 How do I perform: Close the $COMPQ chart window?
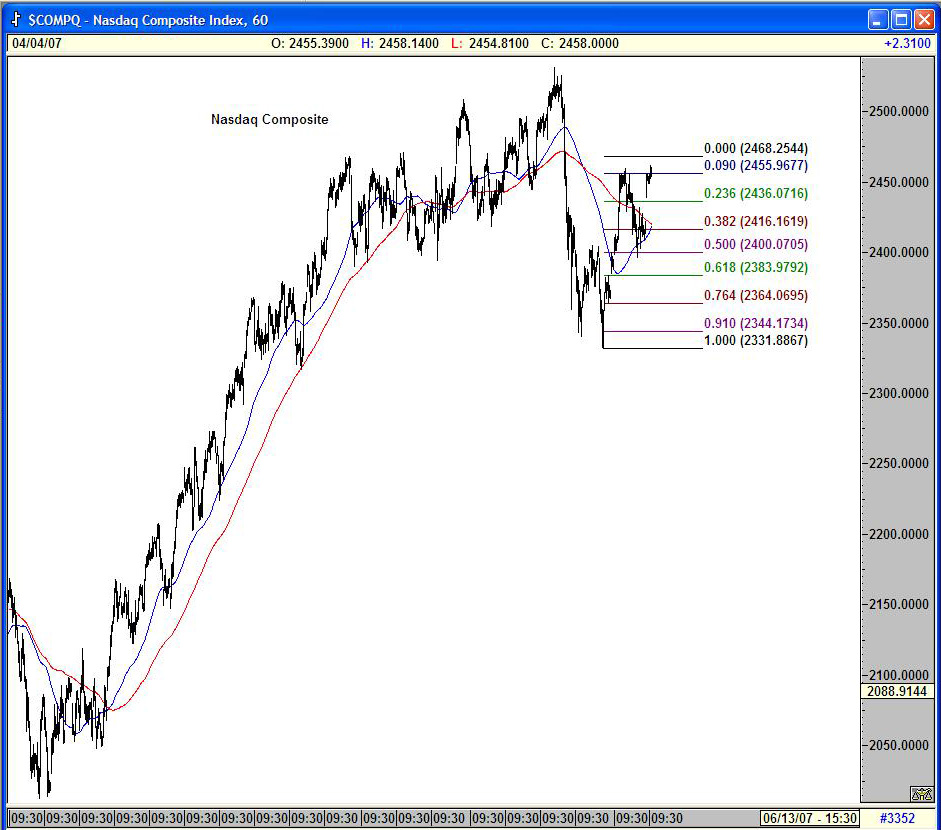(x=924, y=20)
